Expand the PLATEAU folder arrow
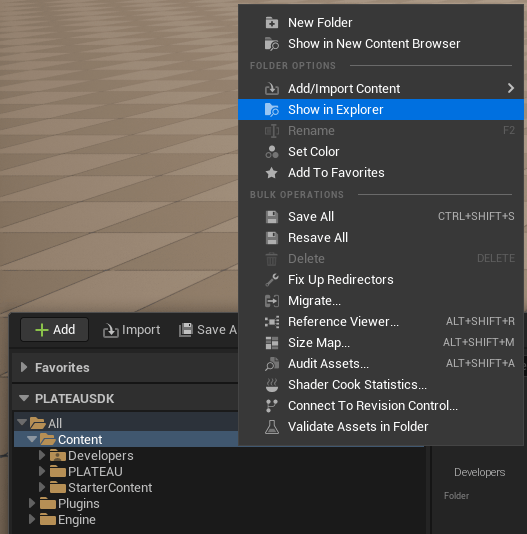This screenshot has width=527, height=534. pos(42,471)
